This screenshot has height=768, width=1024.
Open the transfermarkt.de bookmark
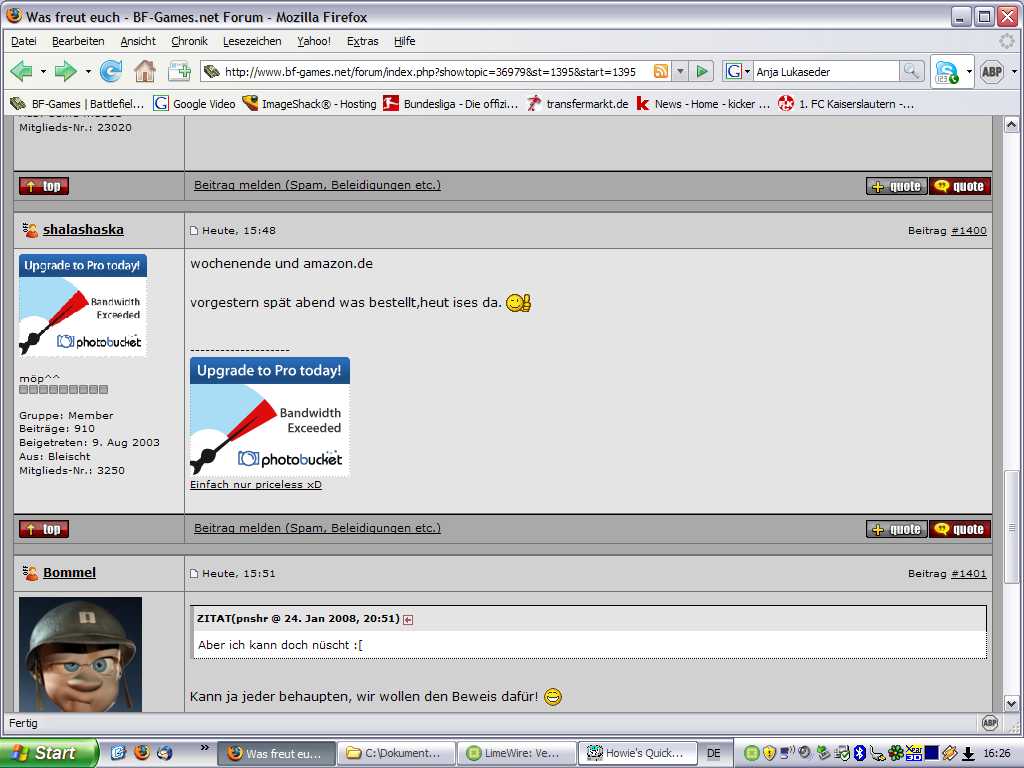tap(577, 104)
